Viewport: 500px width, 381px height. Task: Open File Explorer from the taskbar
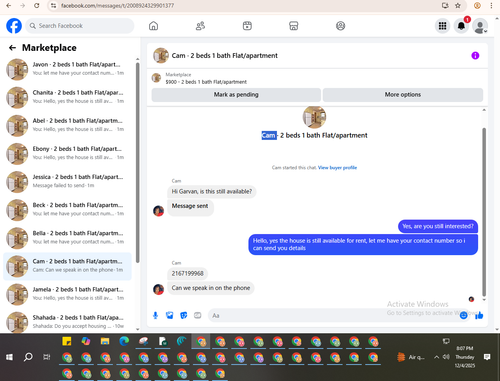(x=105, y=341)
